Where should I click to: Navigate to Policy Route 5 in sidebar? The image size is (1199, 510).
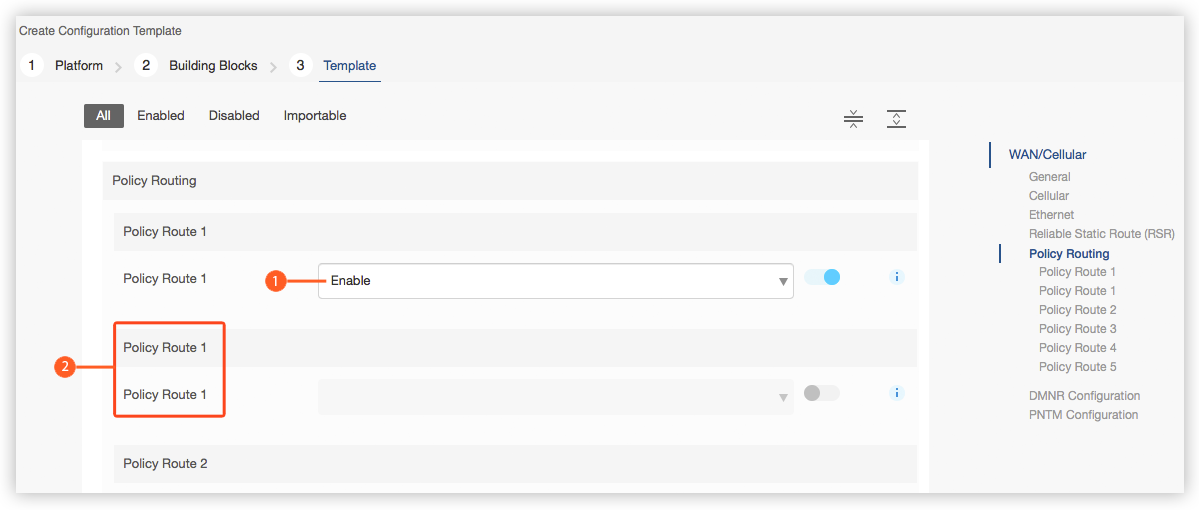(x=1077, y=367)
